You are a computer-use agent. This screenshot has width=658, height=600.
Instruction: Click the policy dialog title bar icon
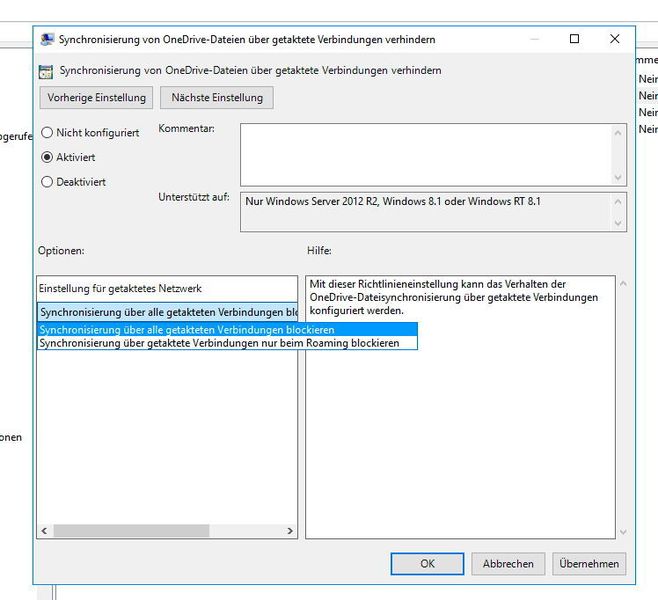pyautogui.click(x=47, y=39)
